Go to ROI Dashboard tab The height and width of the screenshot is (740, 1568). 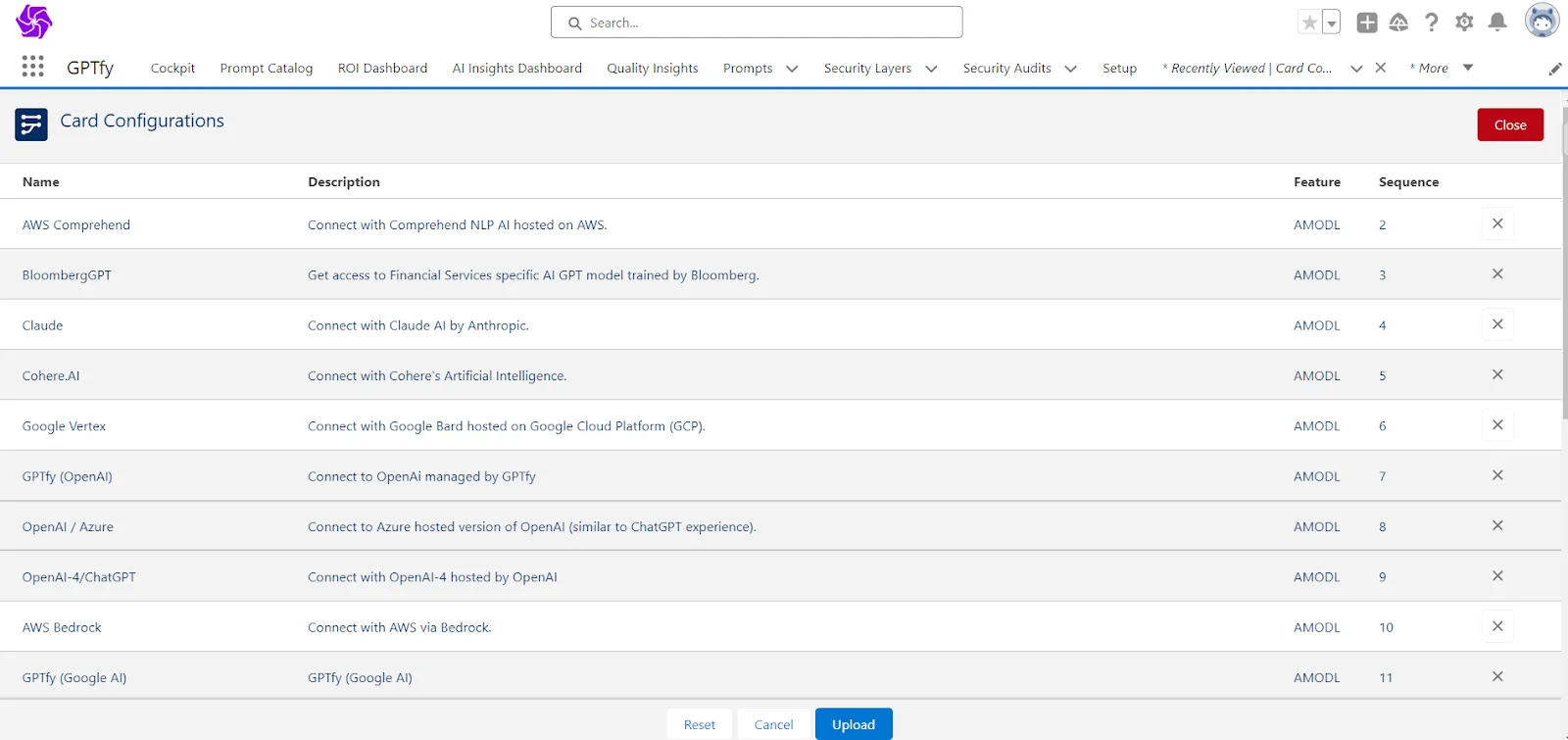coord(382,68)
